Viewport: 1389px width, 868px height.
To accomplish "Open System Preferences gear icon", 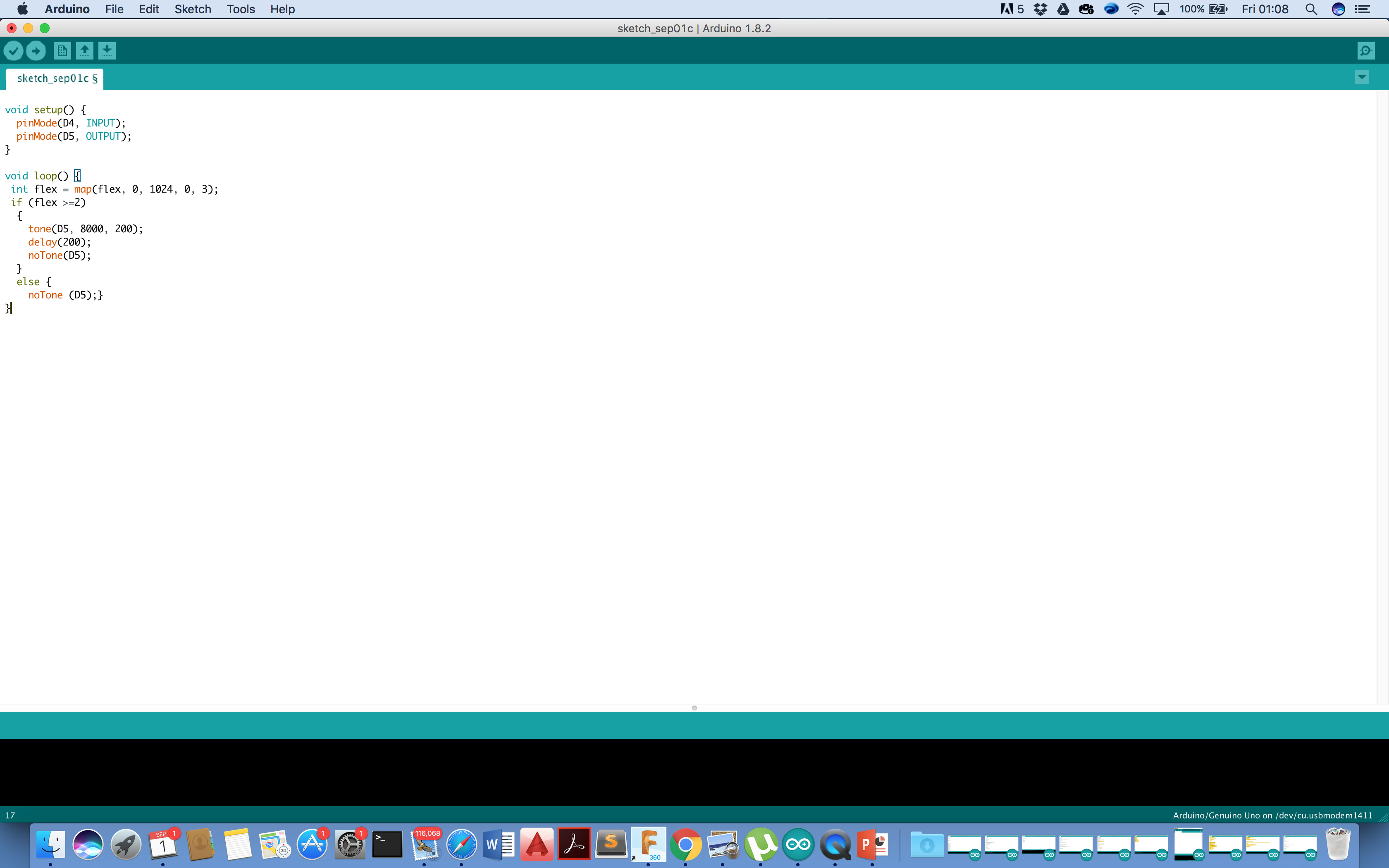I will pyautogui.click(x=350, y=844).
